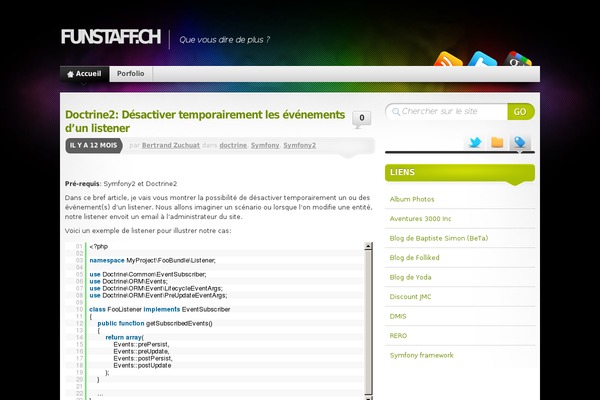The height and width of the screenshot is (400, 600).
Task: Open the RERO link
Action: pyautogui.click(x=398, y=336)
